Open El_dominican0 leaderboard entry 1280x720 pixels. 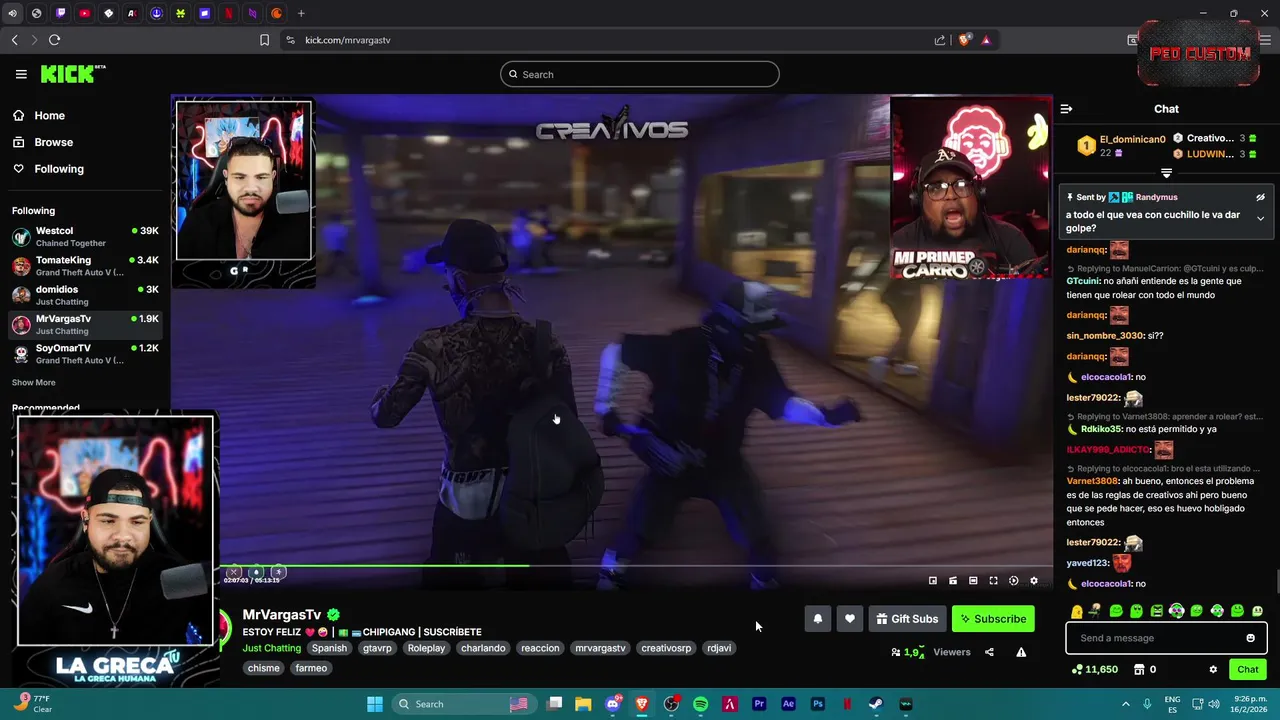[1120, 146]
